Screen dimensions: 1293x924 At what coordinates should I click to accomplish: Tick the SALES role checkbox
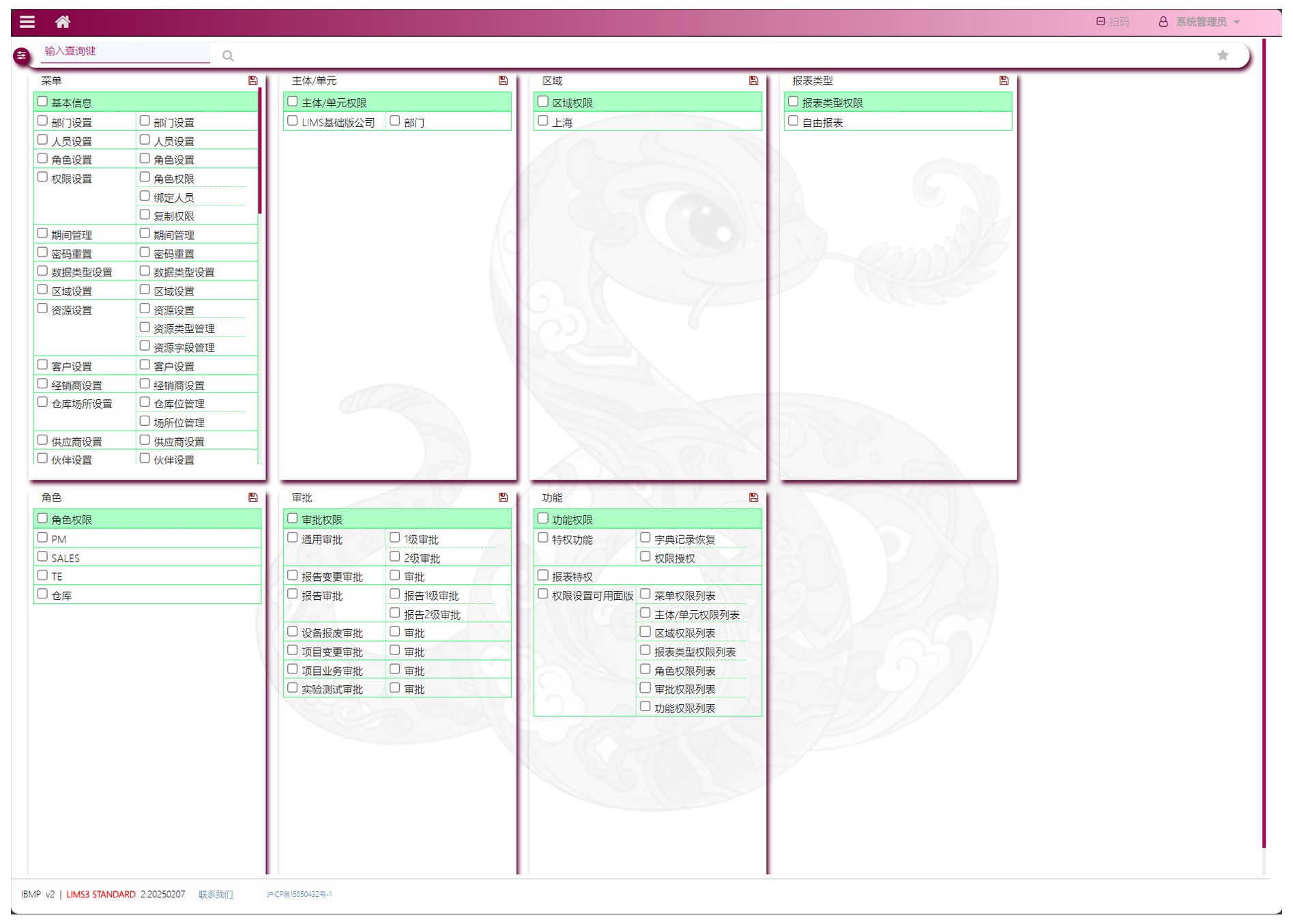point(43,557)
